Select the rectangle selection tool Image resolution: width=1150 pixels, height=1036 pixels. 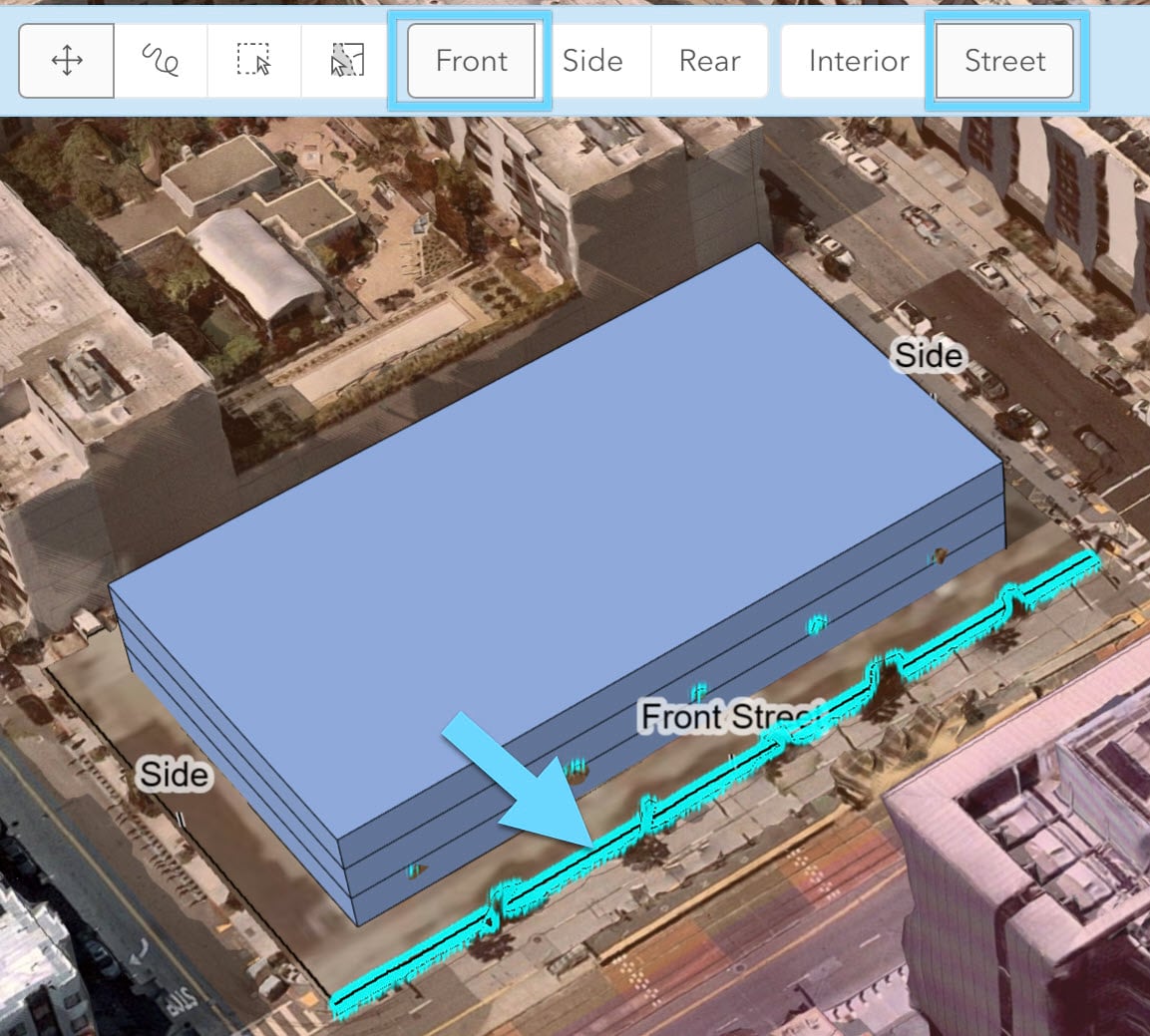coord(253,60)
